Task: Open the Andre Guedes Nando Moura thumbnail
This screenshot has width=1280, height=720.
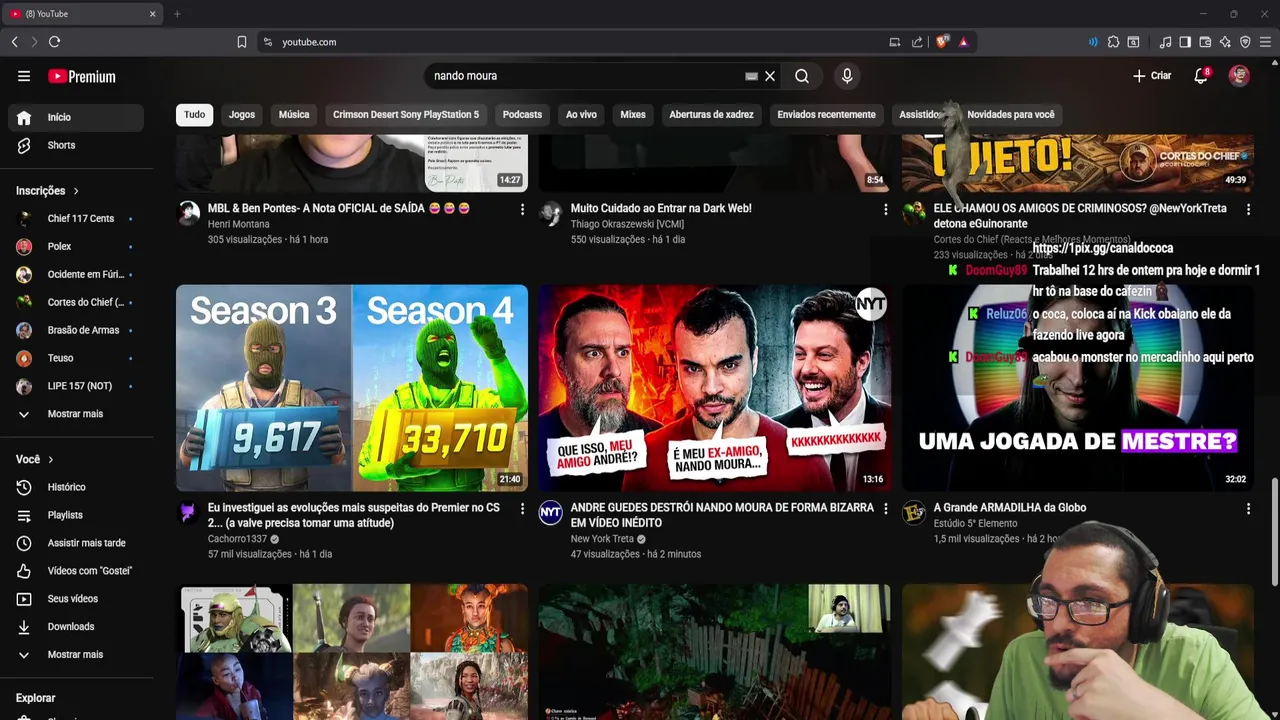Action: click(715, 388)
